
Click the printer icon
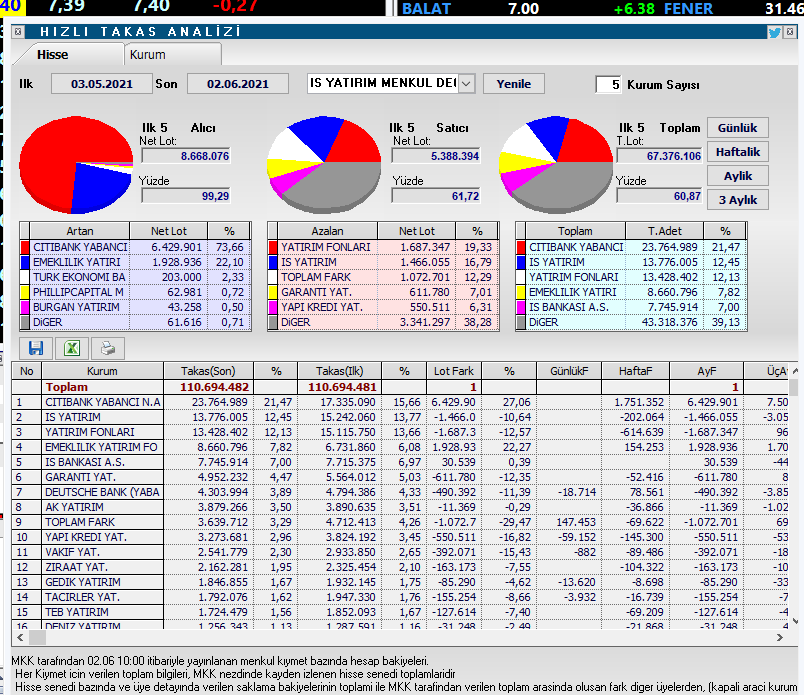coord(108,348)
